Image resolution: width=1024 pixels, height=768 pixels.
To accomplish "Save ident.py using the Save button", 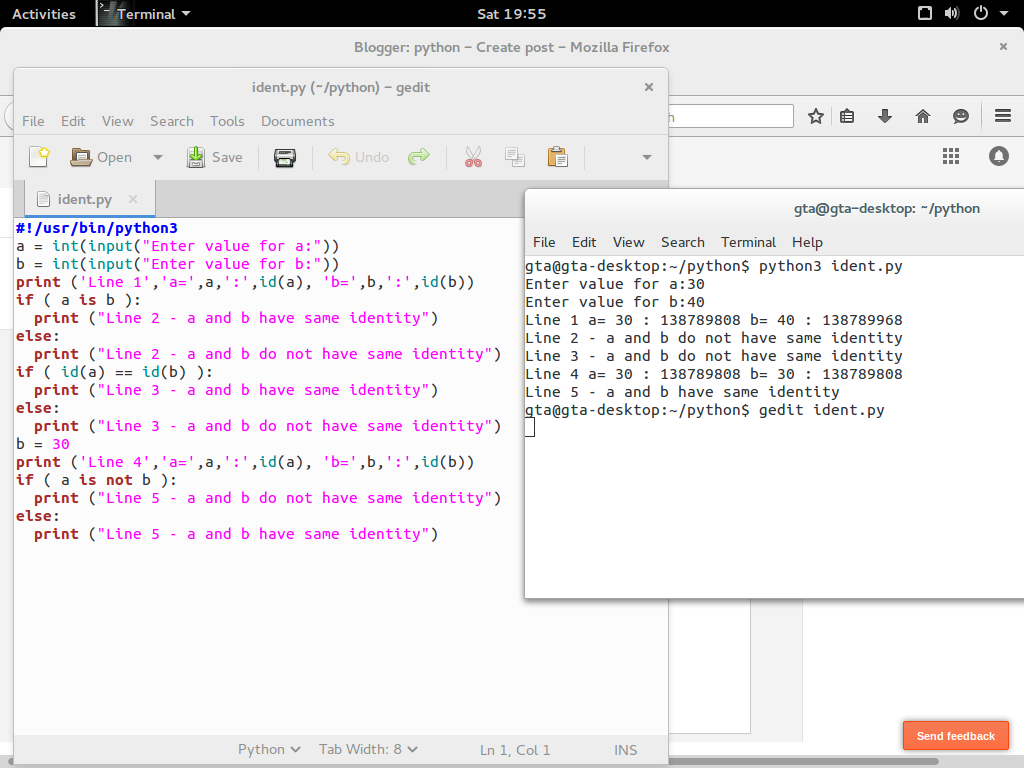I will pyautogui.click(x=214, y=157).
